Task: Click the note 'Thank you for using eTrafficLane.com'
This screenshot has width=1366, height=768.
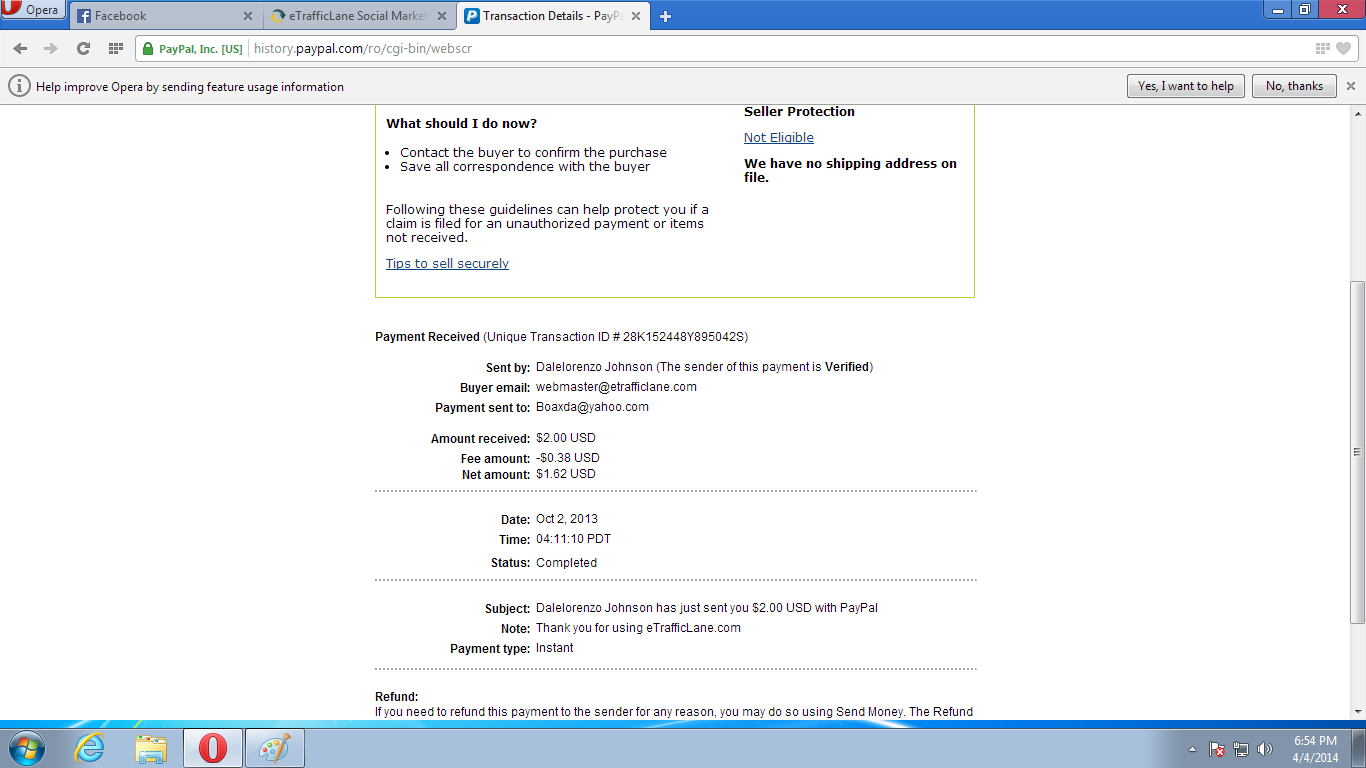Action: [638, 628]
